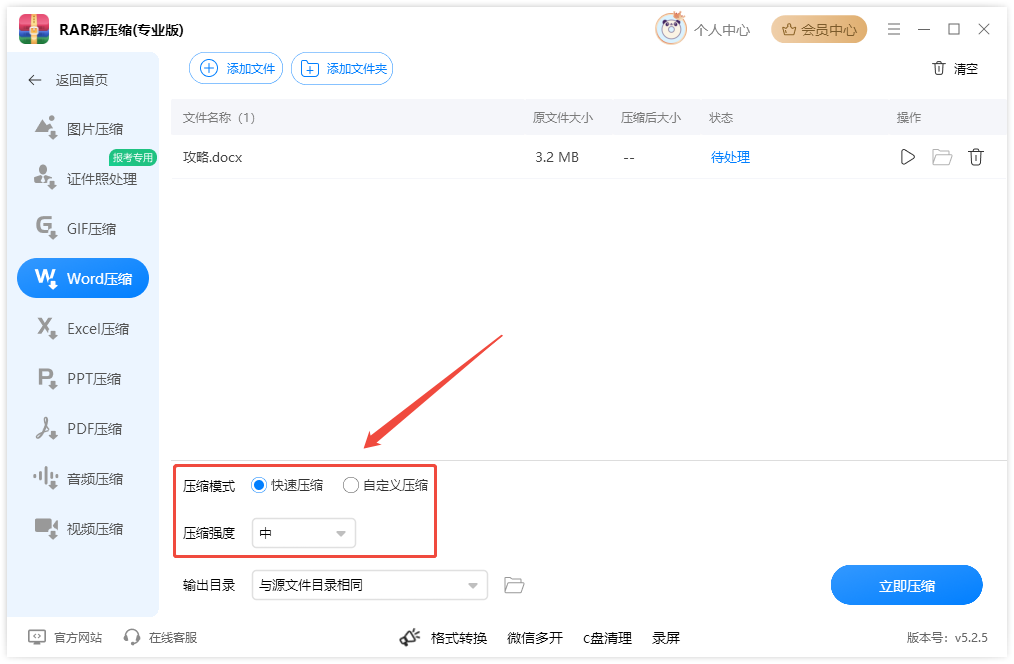Select 证件照处理 in the sidebar

coord(85,178)
